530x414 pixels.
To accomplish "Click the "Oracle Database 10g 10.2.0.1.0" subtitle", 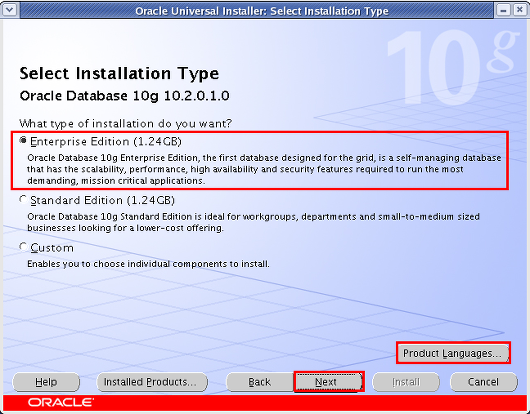I will 125,96.
